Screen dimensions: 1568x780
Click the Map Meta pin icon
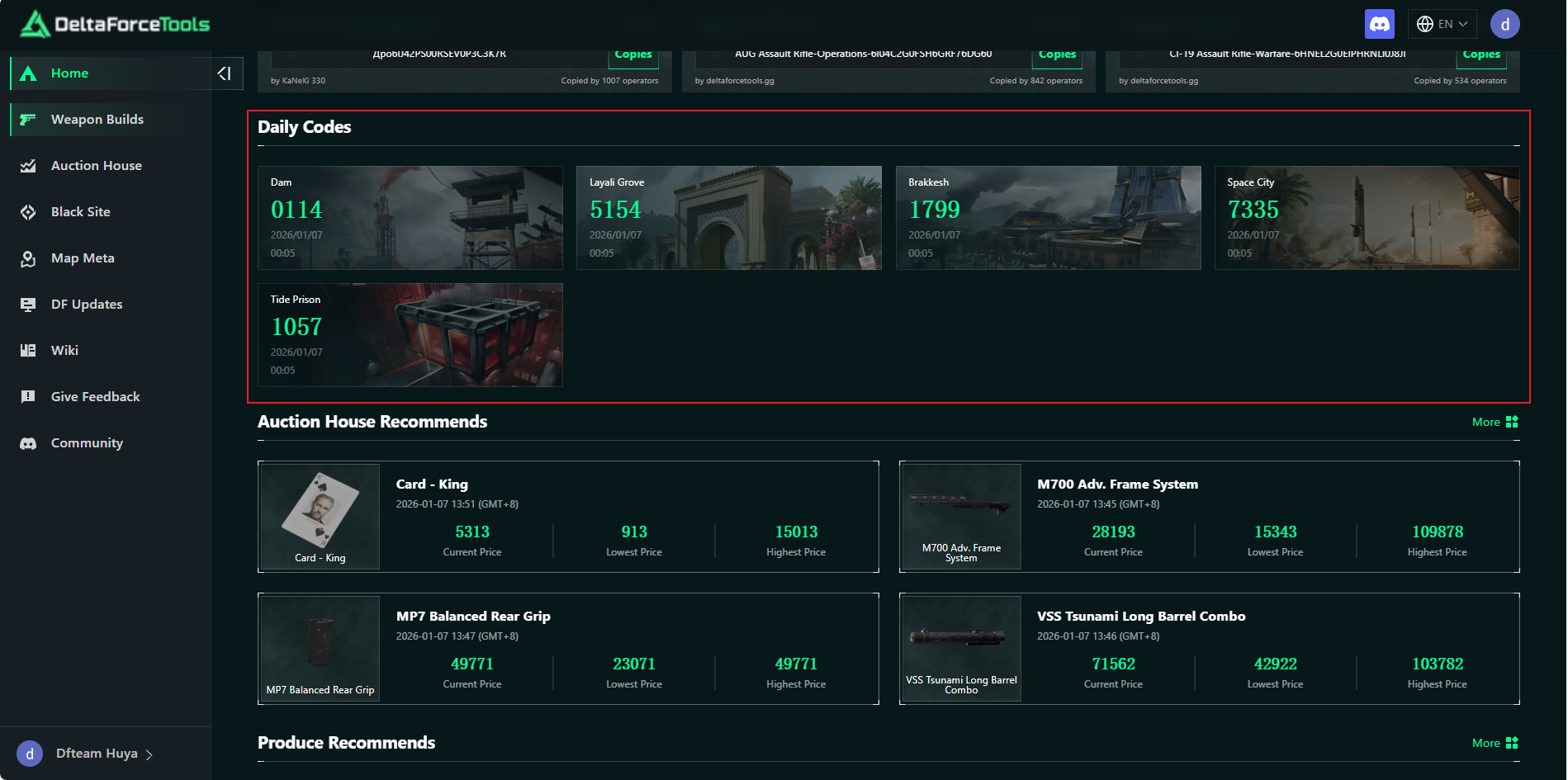[28, 258]
